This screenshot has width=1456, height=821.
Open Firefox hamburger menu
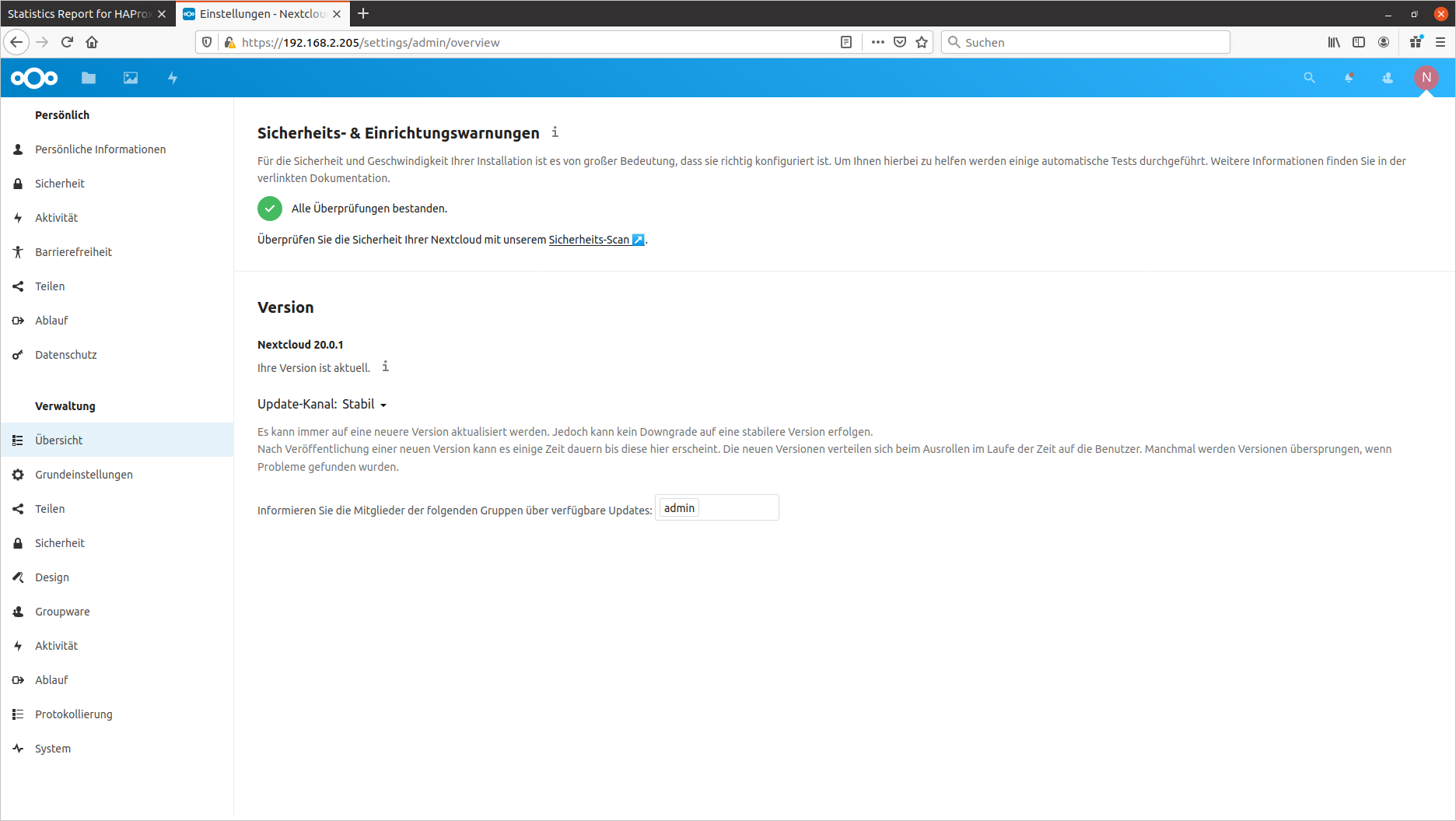[1440, 42]
